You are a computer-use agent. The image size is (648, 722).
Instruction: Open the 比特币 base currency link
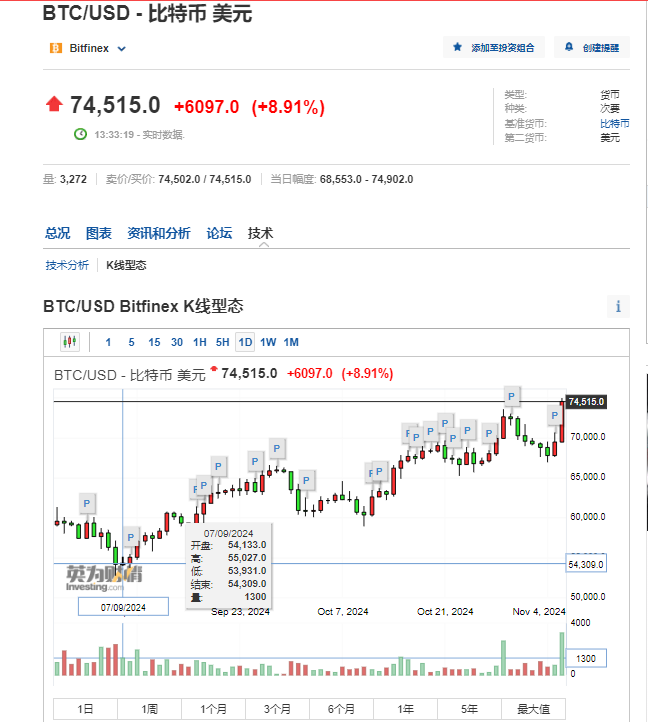pyautogui.click(x=614, y=123)
